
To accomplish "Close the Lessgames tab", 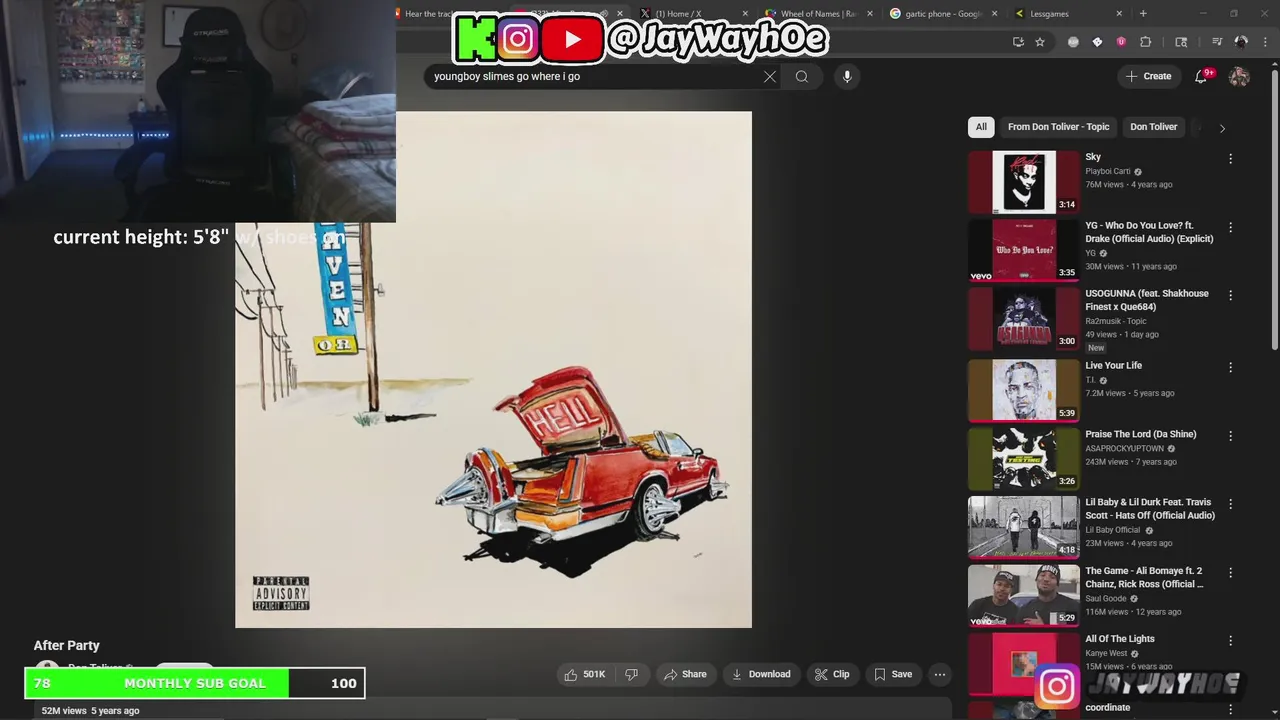I will coord(1119,14).
